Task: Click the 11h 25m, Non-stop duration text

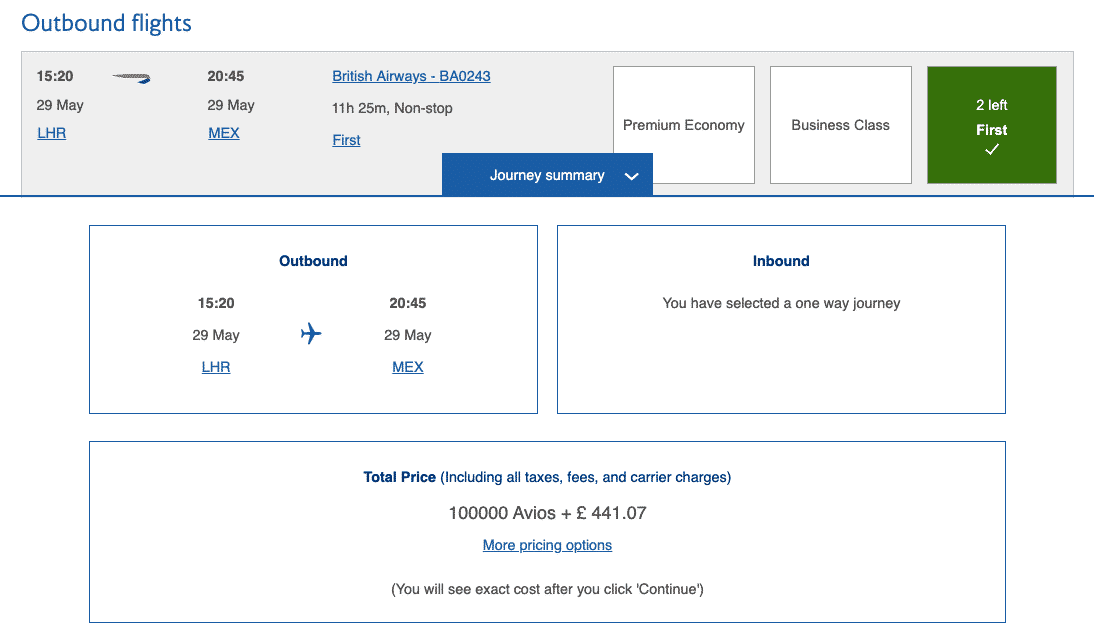Action: click(392, 108)
